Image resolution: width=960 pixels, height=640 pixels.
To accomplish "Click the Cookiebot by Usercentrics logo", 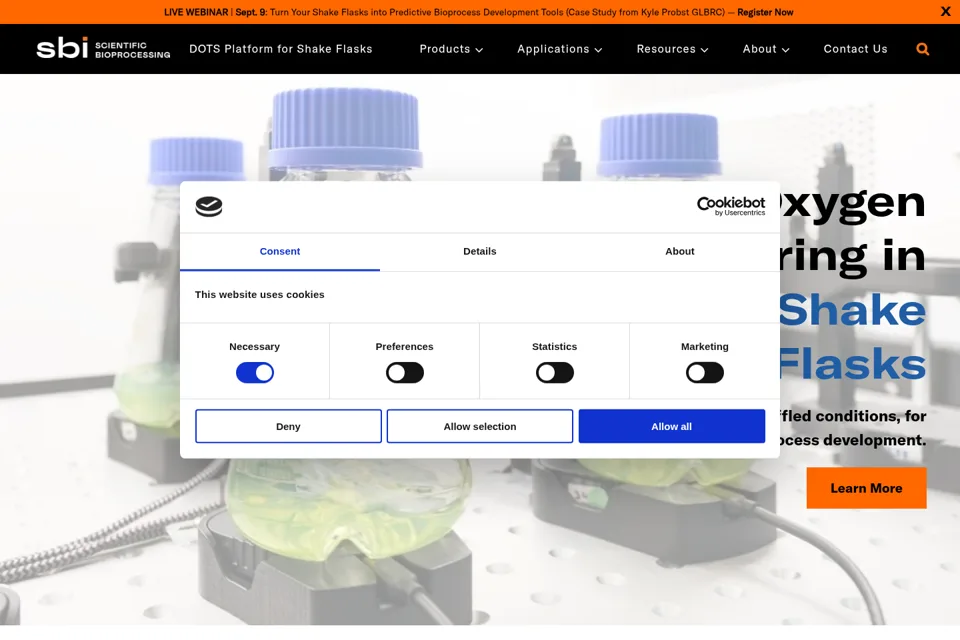I will pos(731,206).
